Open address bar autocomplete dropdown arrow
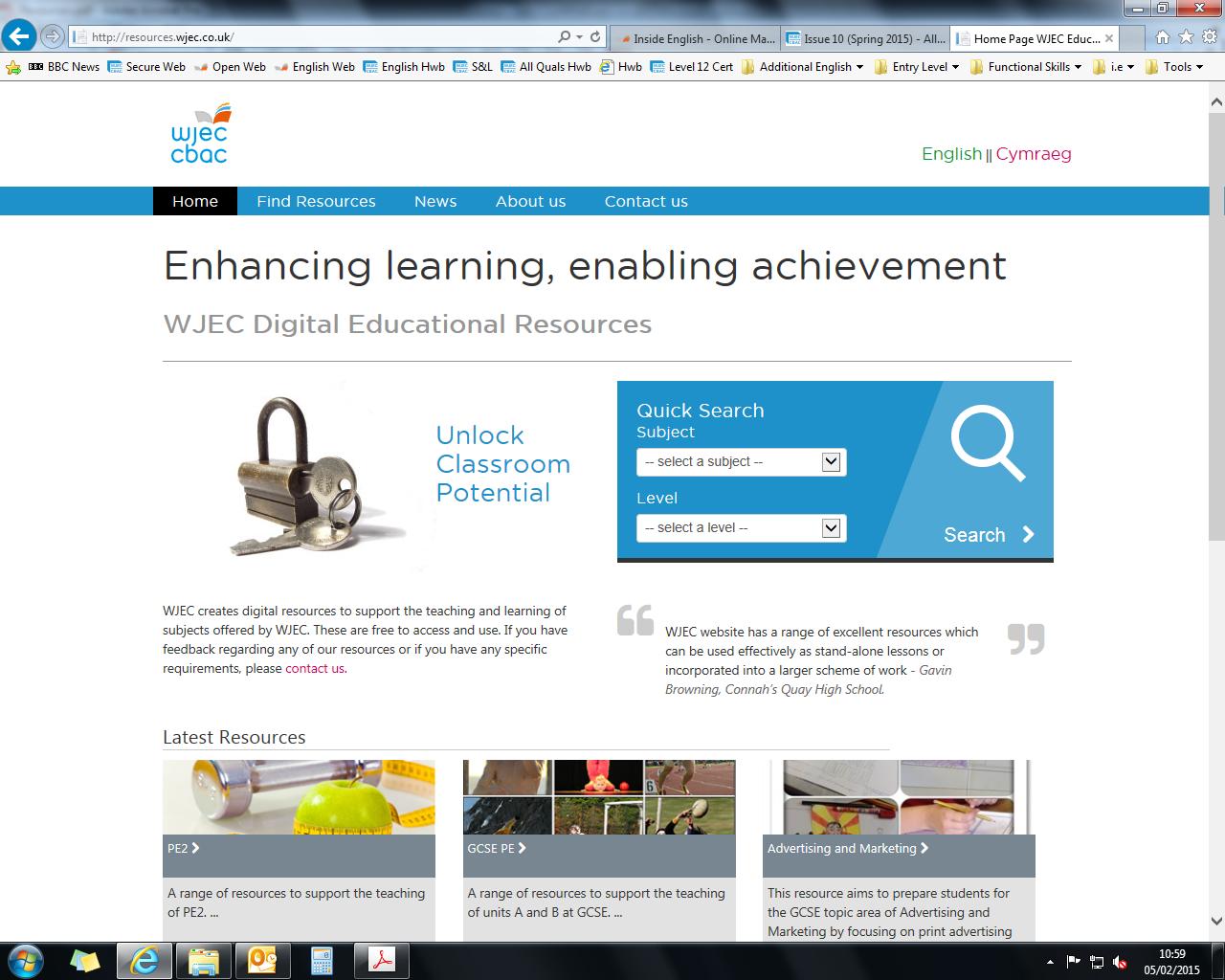This screenshot has height=980, width=1225. (579, 37)
